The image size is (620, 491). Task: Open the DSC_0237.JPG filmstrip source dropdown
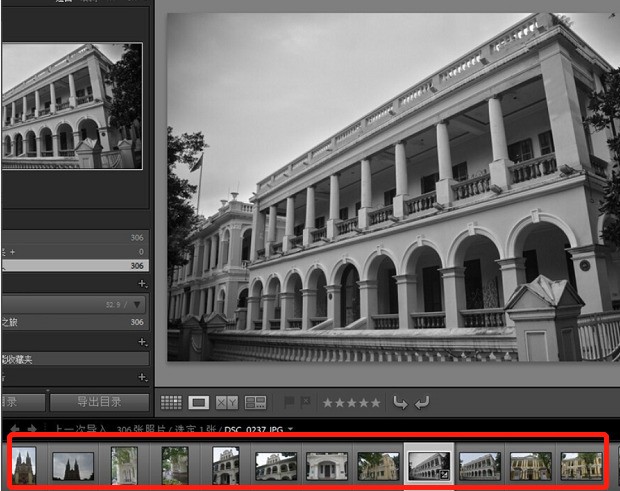click(291, 428)
